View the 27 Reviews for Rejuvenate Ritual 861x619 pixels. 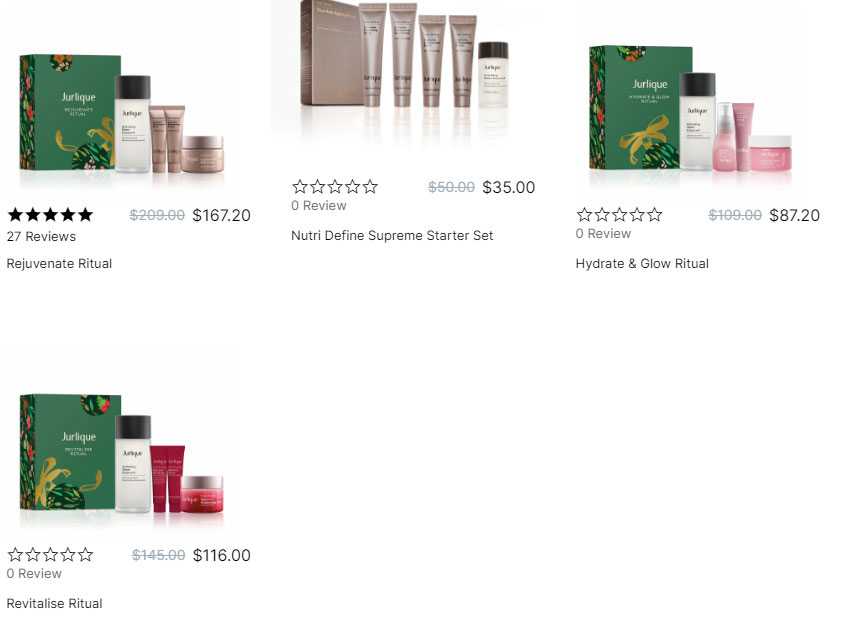[x=41, y=237]
